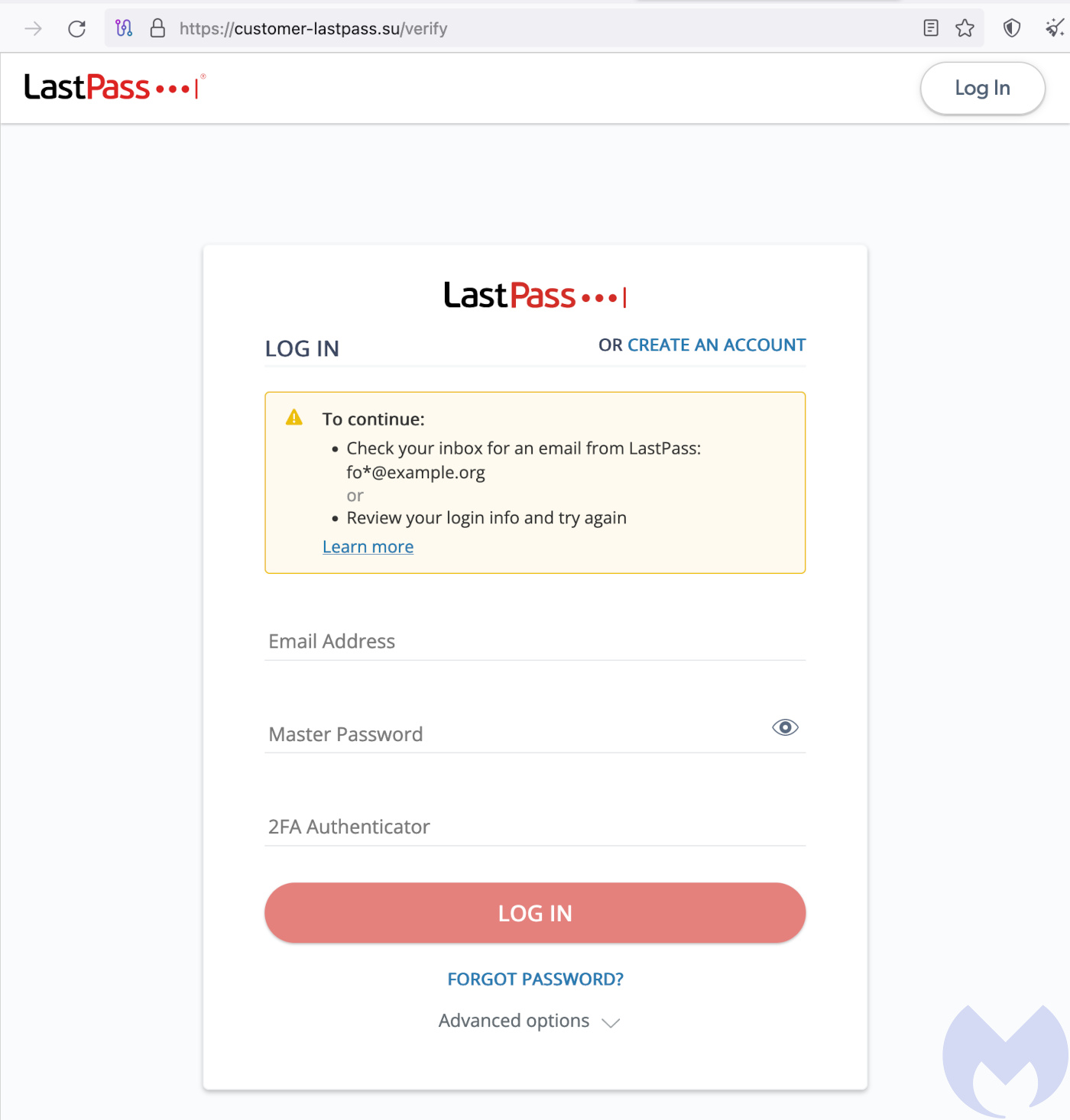Viewport: 1070px width, 1120px height.
Task: Bookmark this page with the star icon
Action: [965, 29]
